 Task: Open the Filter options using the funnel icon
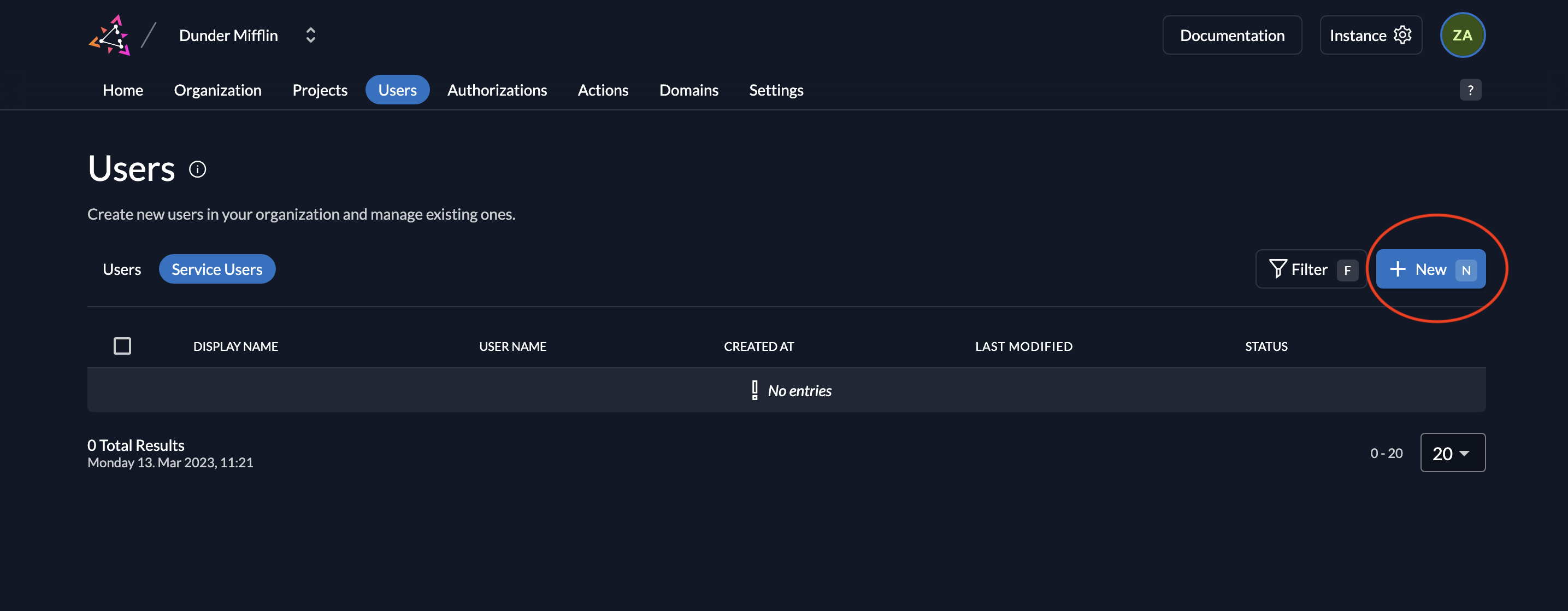[1278, 269]
